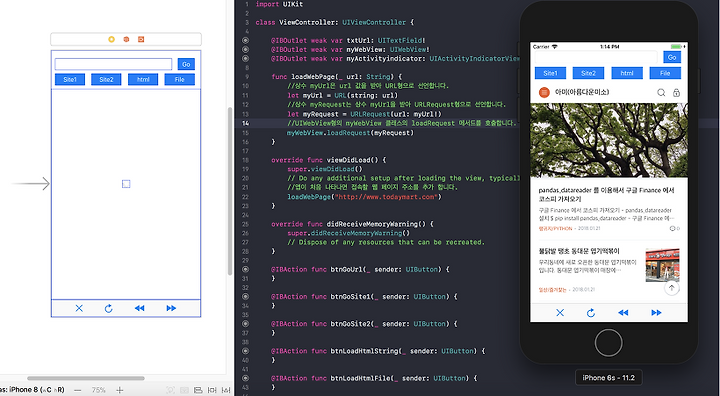The width and height of the screenshot is (720, 396).
Task: Click the storyboard rewind toolbar icon
Action: click(140, 308)
